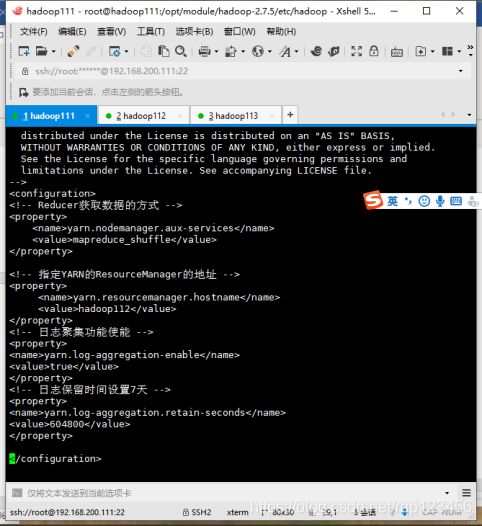The width and height of the screenshot is (482, 526).
Task: Click the file transfer icon
Action: point(231,51)
